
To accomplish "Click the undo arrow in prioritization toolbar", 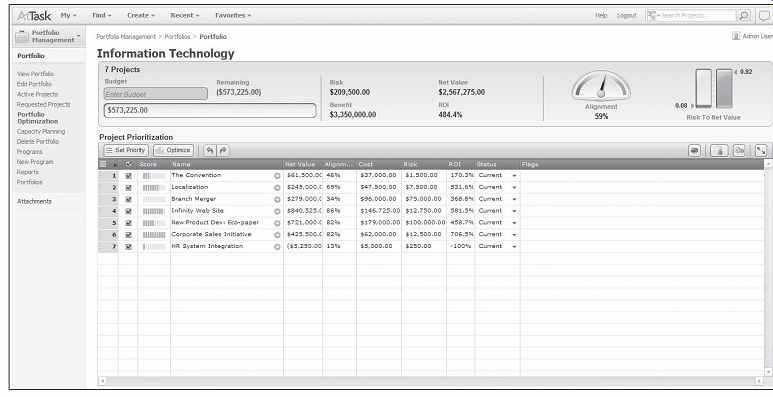I will (x=210, y=150).
